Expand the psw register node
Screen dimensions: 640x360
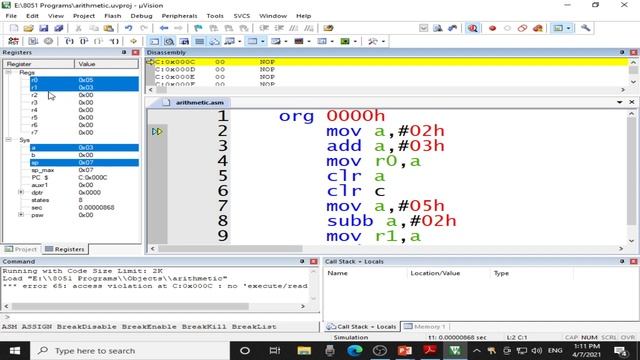pos(21,215)
